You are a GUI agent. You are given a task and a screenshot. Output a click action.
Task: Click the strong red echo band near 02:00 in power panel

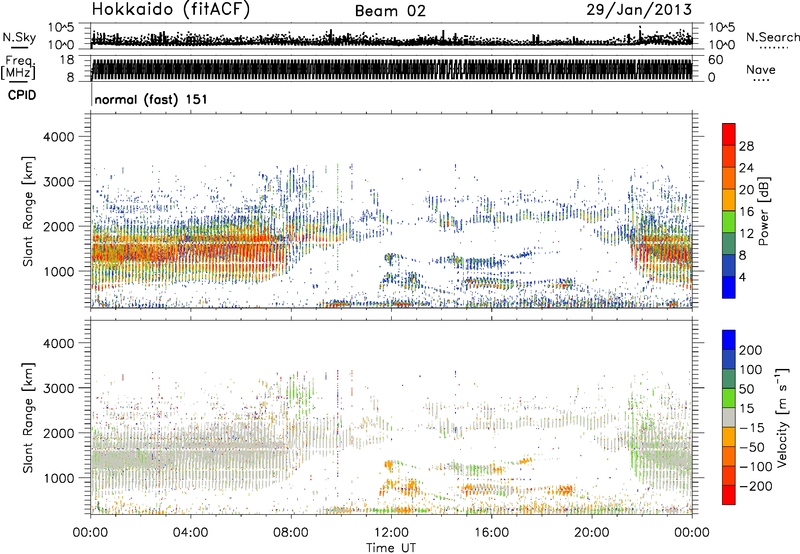(x=140, y=250)
